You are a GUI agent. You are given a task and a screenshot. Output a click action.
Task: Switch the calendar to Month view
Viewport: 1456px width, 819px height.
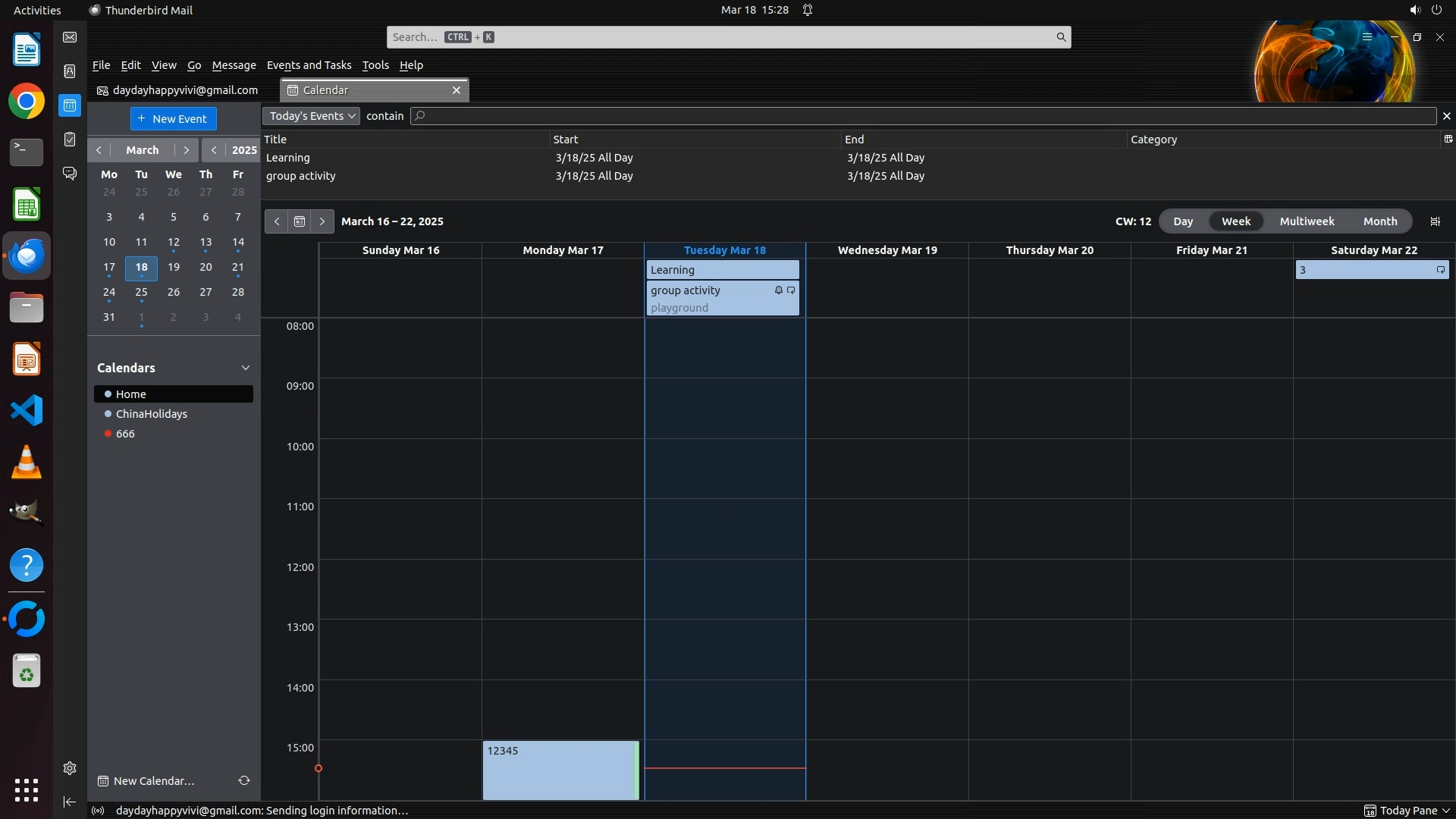pyautogui.click(x=1379, y=221)
